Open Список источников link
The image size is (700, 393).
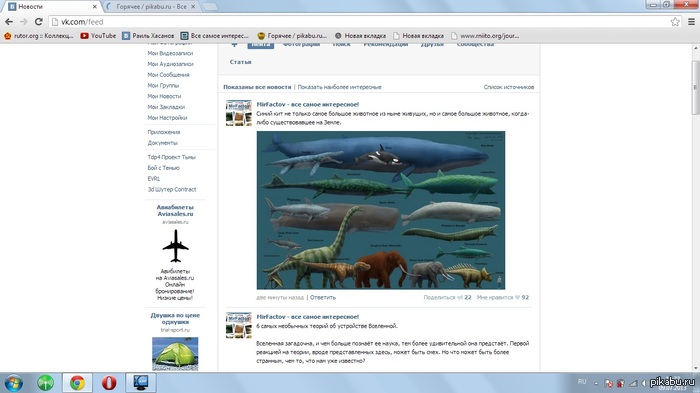pos(508,87)
